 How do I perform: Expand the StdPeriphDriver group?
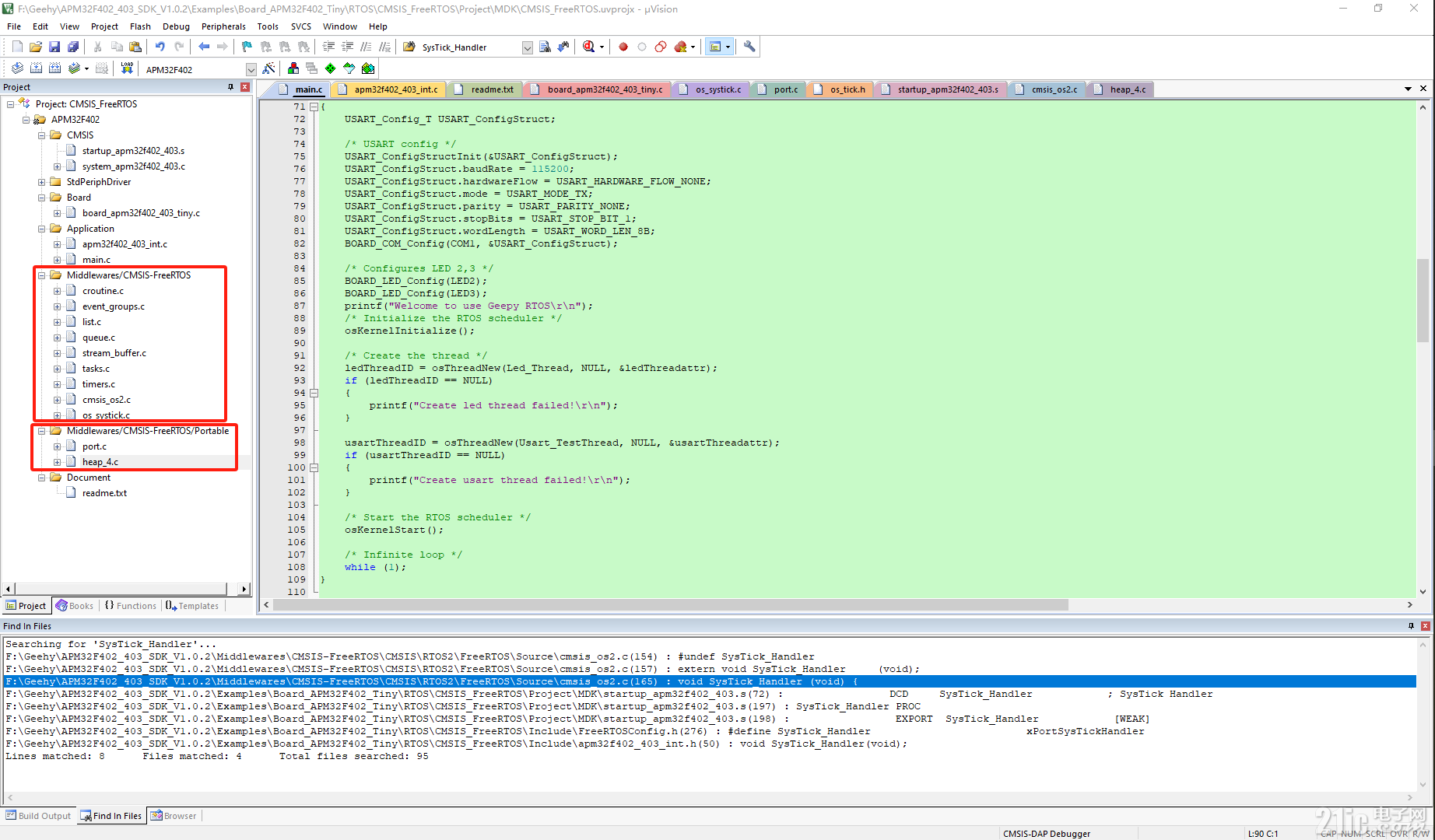(42, 182)
